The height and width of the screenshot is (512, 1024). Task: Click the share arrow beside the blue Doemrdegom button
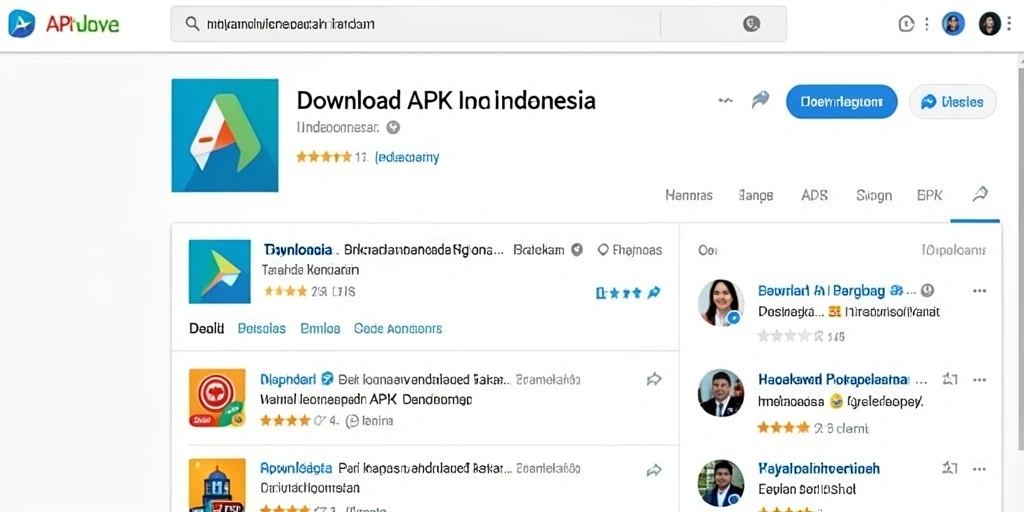coord(760,100)
